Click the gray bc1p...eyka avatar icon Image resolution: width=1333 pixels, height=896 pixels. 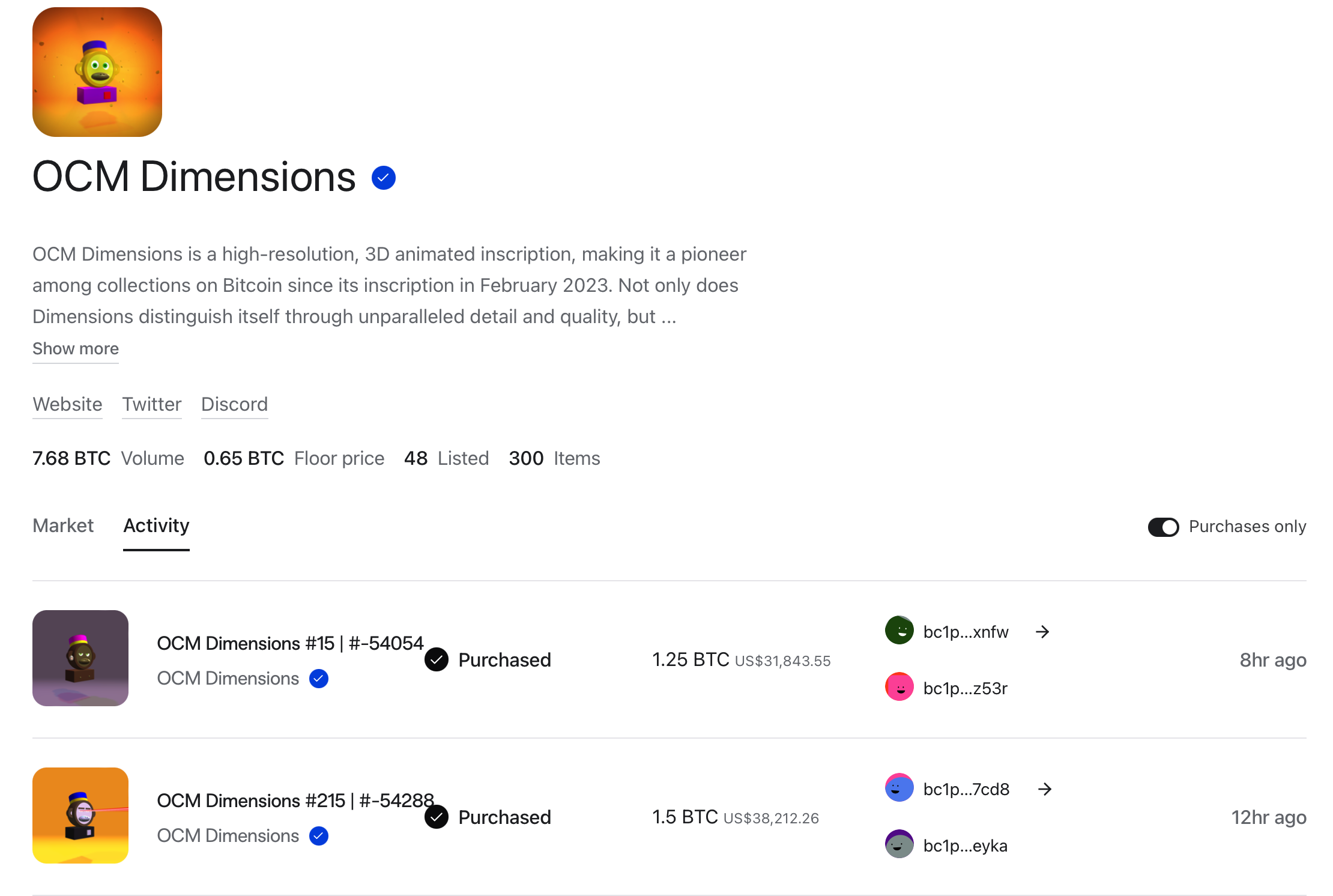[899, 844]
